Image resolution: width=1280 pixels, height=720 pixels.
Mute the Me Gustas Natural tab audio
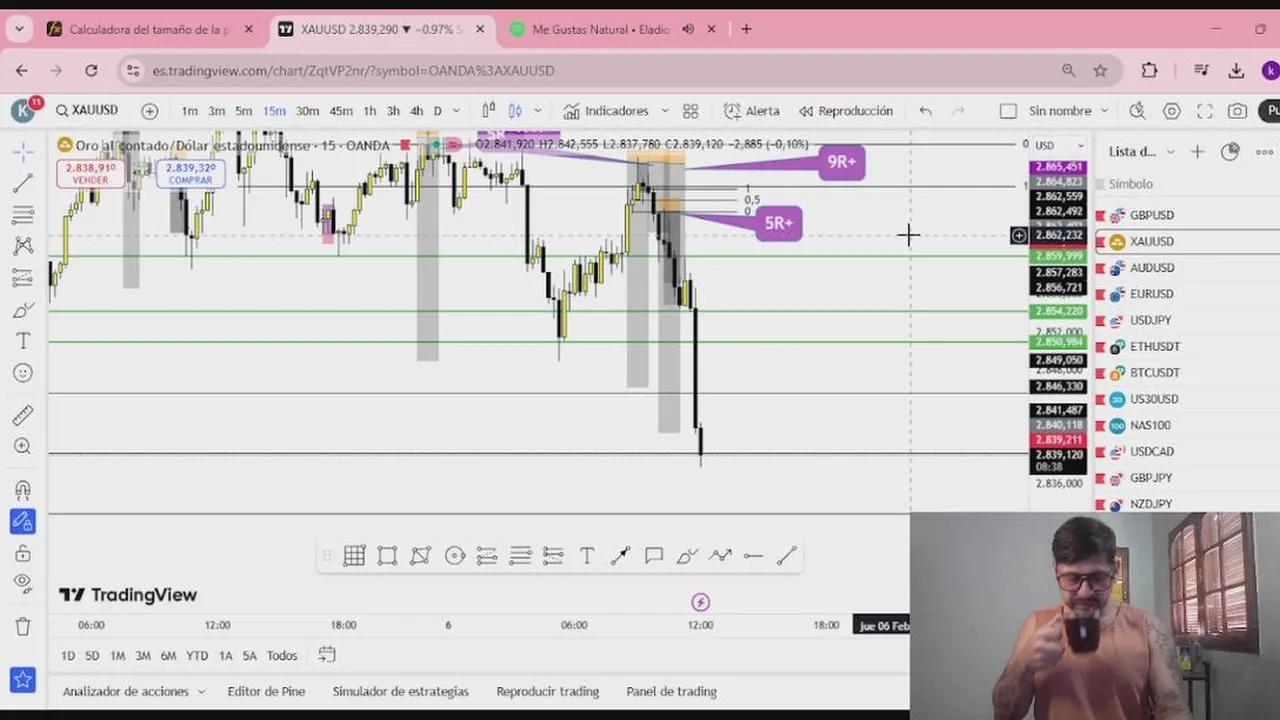[688, 29]
